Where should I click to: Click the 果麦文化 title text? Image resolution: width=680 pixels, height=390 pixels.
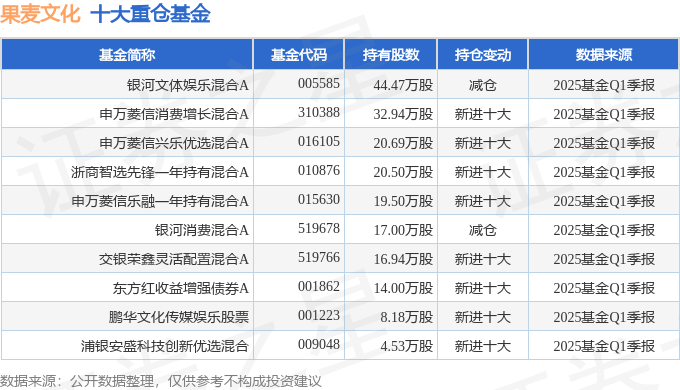[40, 13]
